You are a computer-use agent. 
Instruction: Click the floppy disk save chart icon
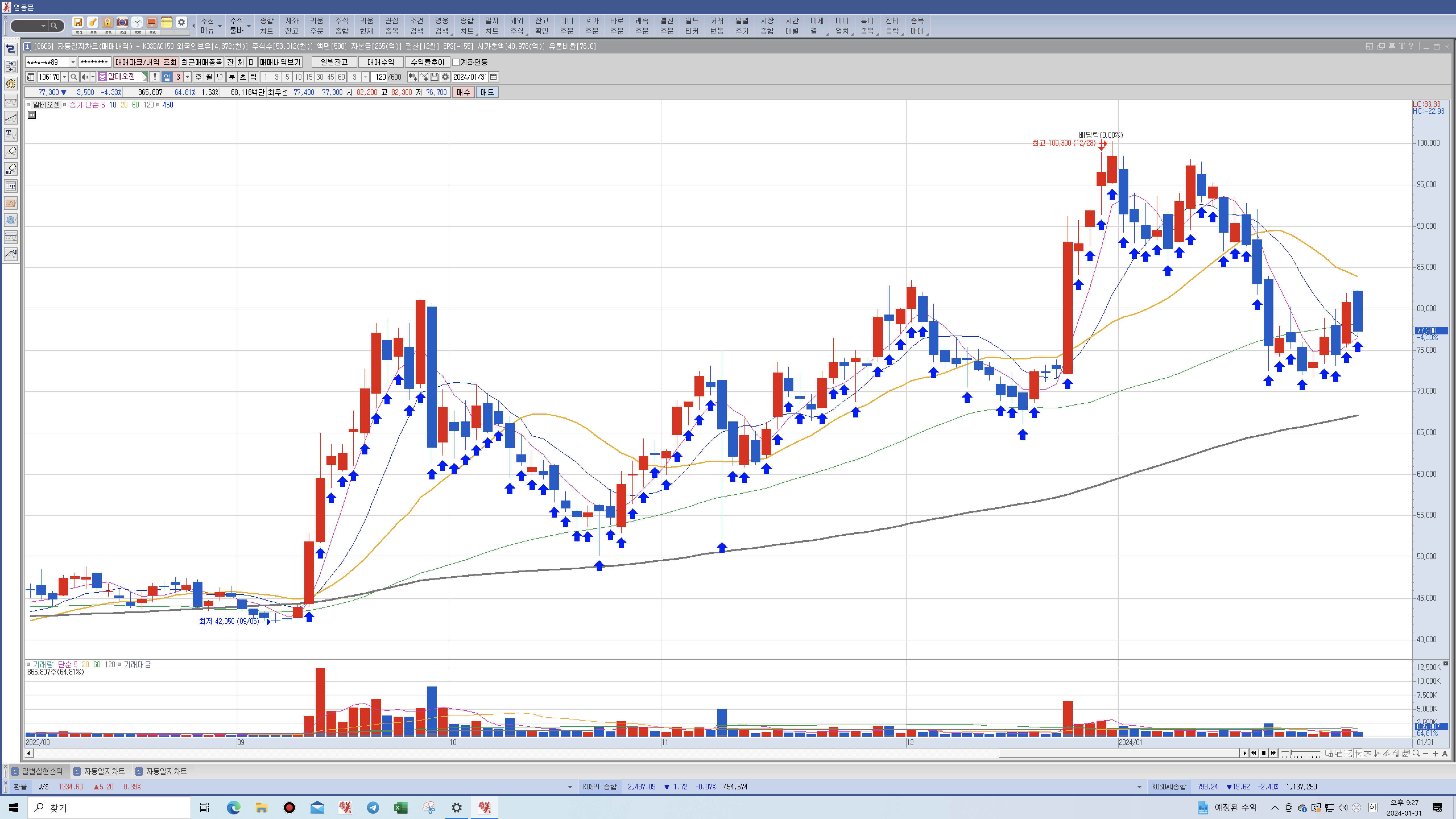435,77
